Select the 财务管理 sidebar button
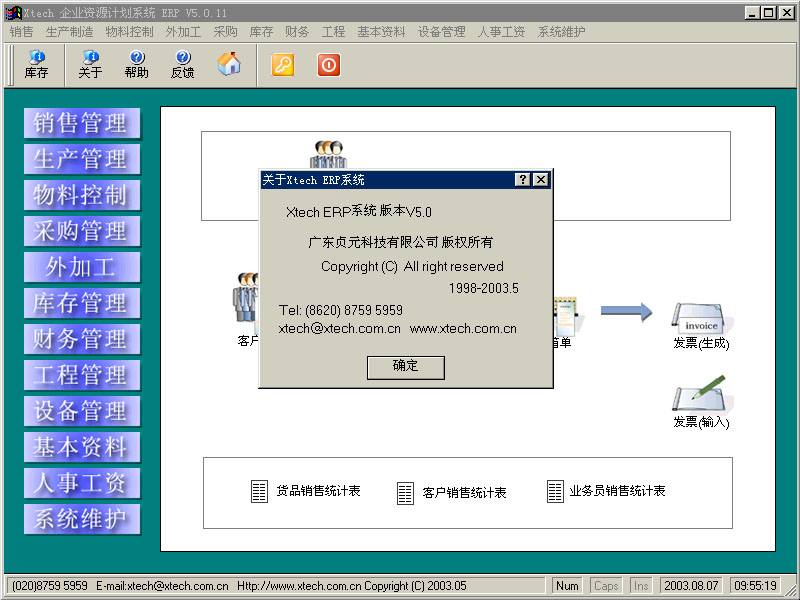Image resolution: width=800 pixels, height=600 pixels. click(x=82, y=339)
